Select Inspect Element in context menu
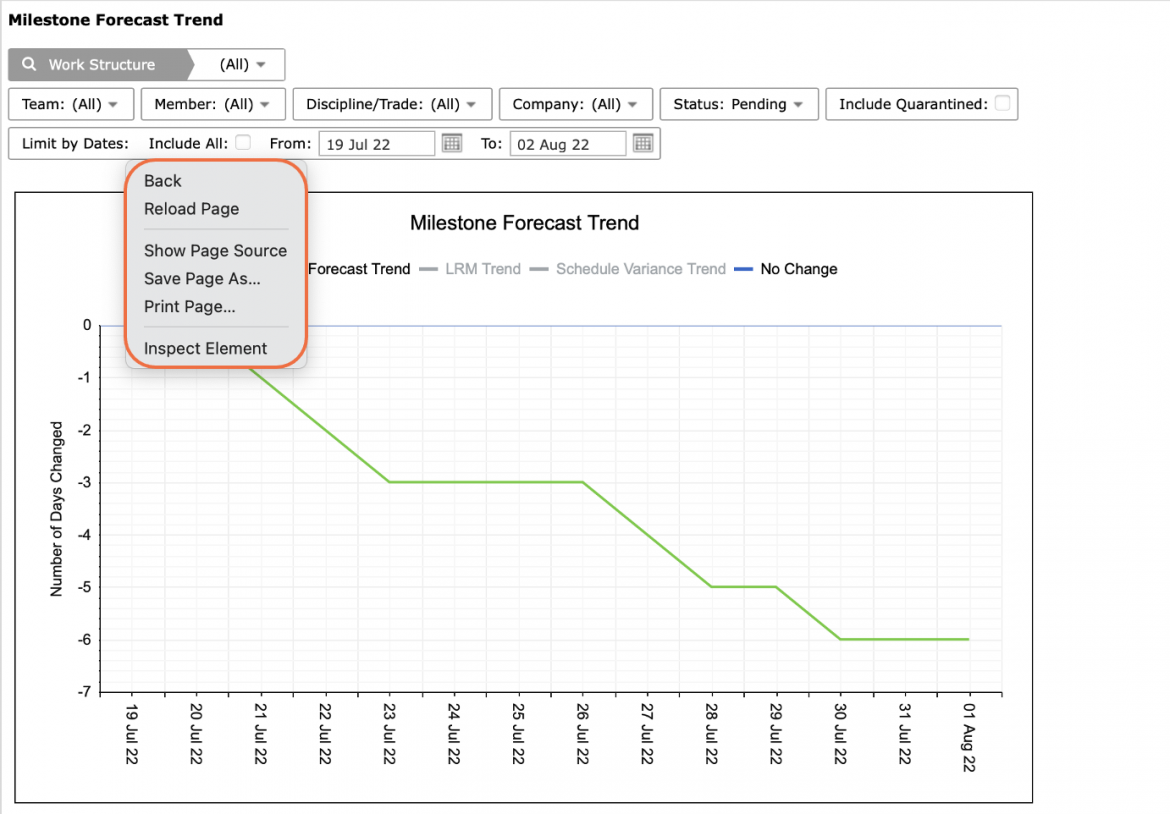This screenshot has height=814, width=1170. coord(205,348)
